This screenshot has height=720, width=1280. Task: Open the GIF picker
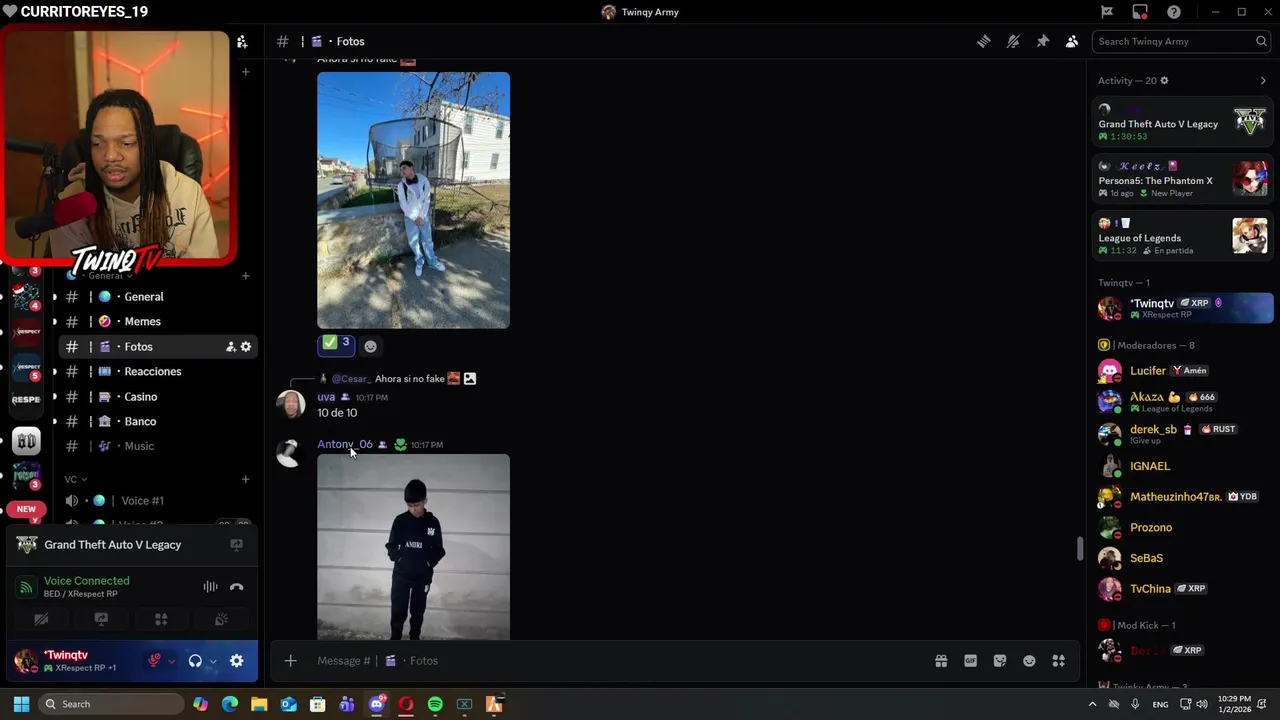tap(970, 661)
